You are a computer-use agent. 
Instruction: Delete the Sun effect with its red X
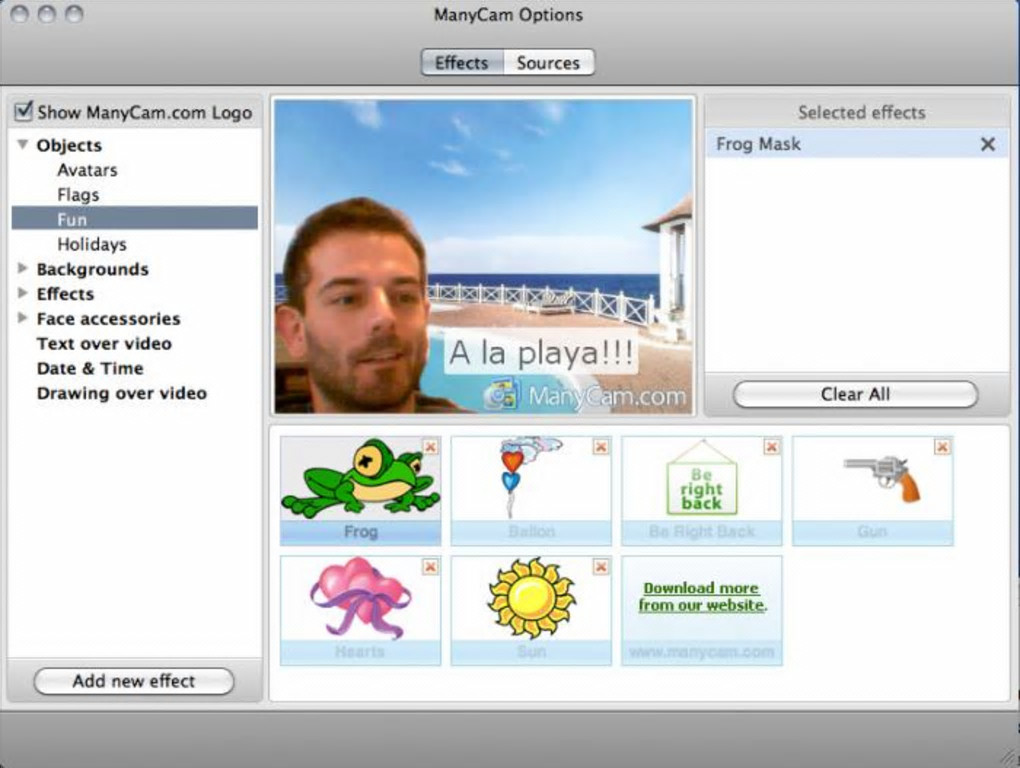(600, 567)
